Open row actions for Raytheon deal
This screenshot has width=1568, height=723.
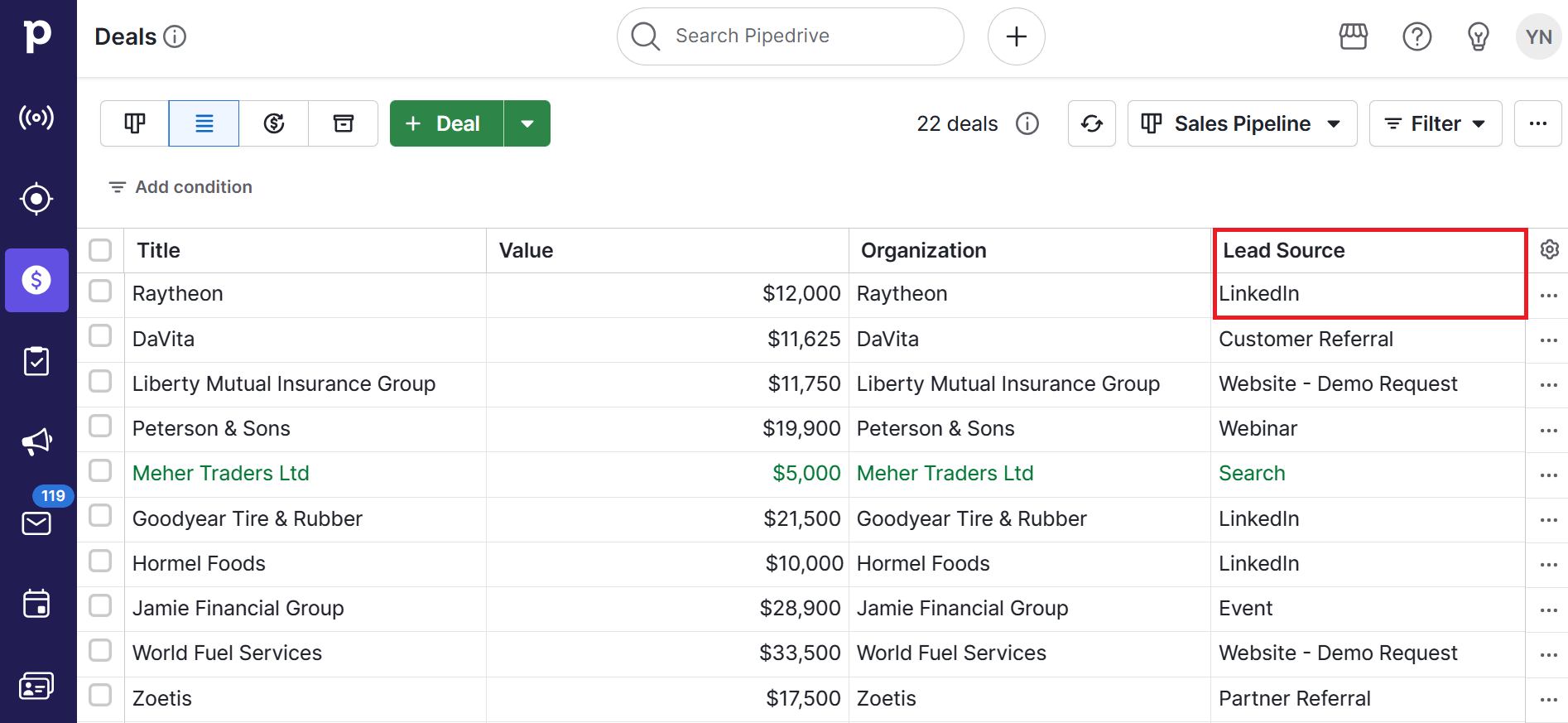(x=1549, y=296)
